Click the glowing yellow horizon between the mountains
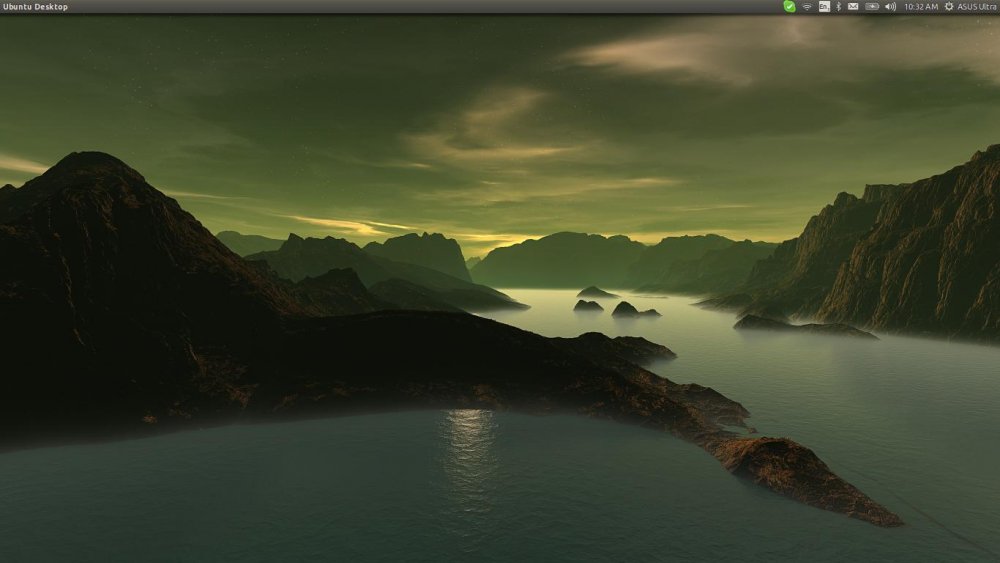Viewport: 1000px width, 563px height. point(490,240)
